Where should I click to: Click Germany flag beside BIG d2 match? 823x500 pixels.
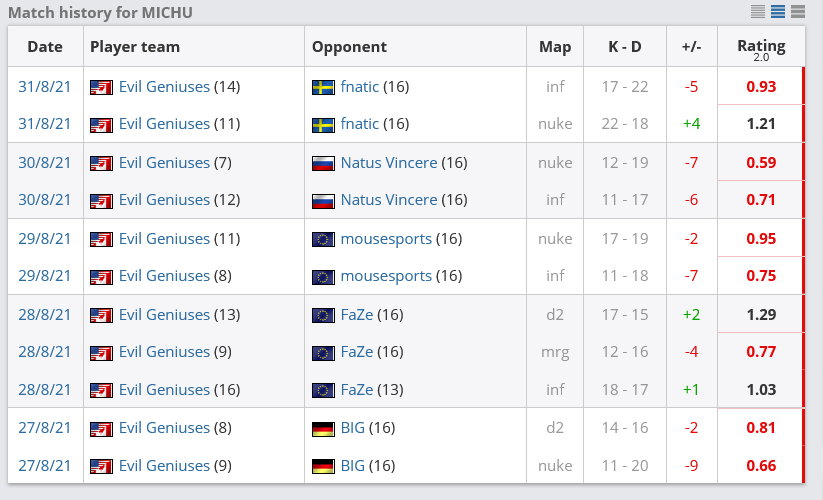pyautogui.click(x=323, y=429)
